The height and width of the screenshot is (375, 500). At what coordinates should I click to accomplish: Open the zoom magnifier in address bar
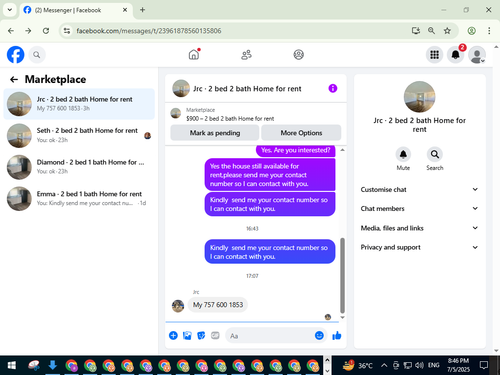pyautogui.click(x=431, y=31)
